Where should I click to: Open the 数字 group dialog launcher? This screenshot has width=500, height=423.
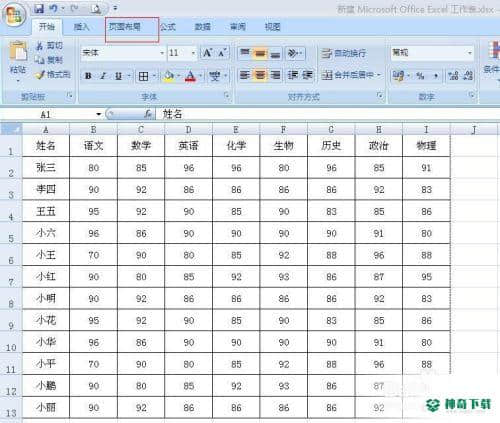point(471,95)
